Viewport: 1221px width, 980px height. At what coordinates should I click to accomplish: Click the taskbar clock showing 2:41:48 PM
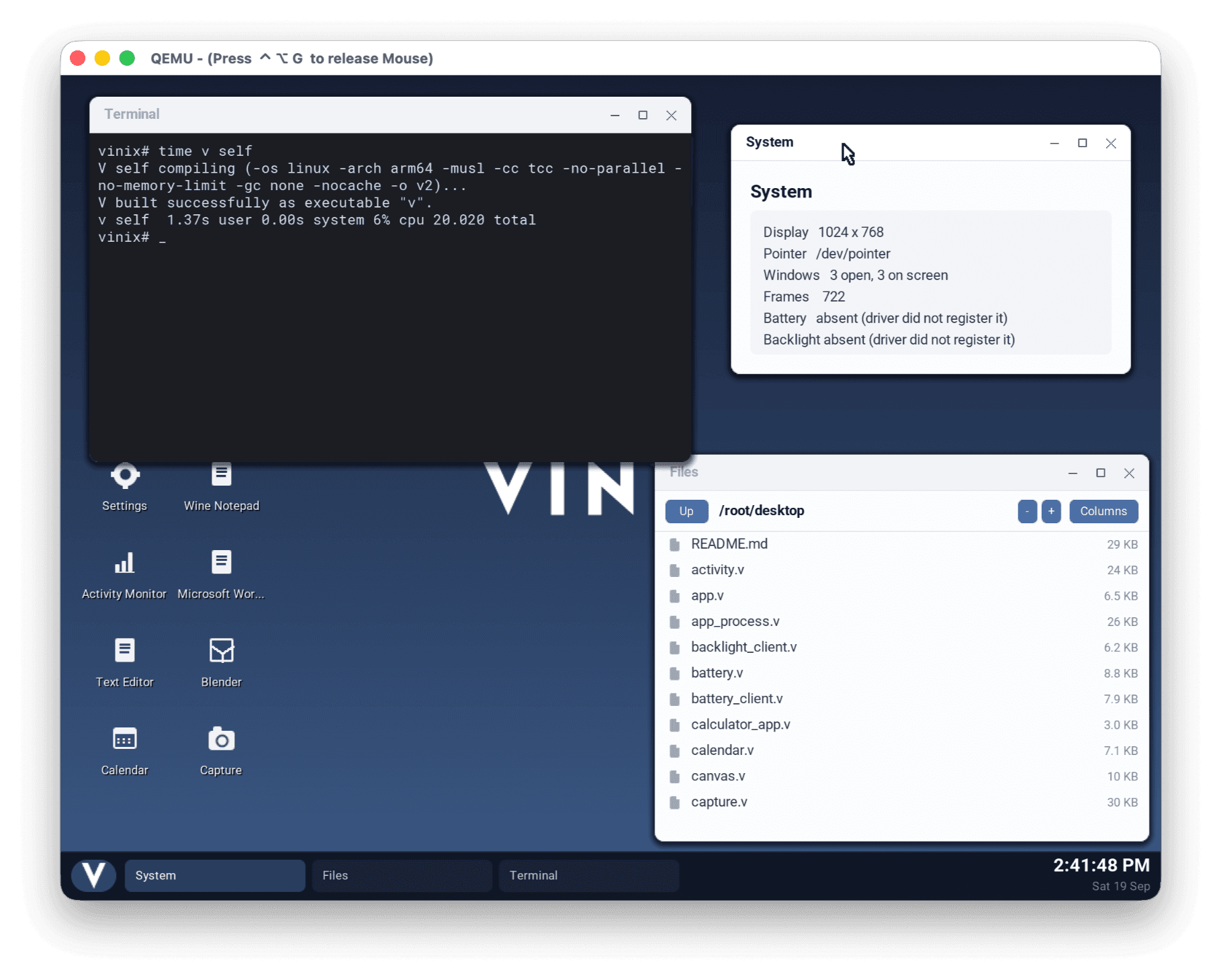pyautogui.click(x=1101, y=865)
